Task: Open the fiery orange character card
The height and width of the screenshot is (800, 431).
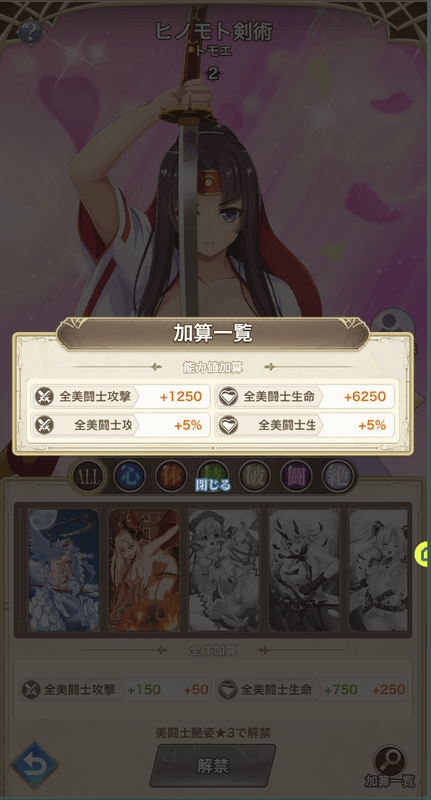Action: tap(144, 569)
